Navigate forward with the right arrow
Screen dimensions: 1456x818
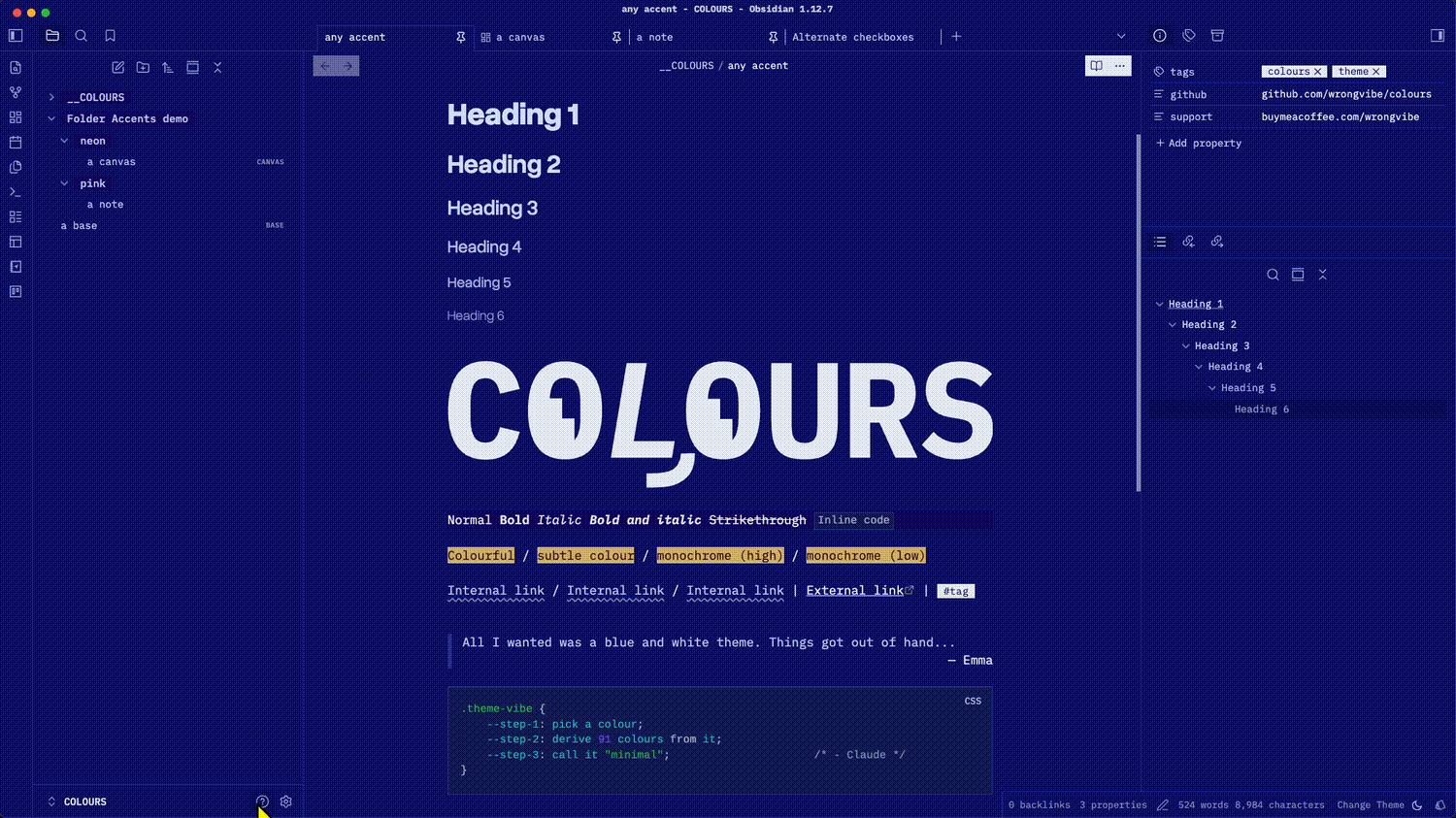click(x=347, y=66)
